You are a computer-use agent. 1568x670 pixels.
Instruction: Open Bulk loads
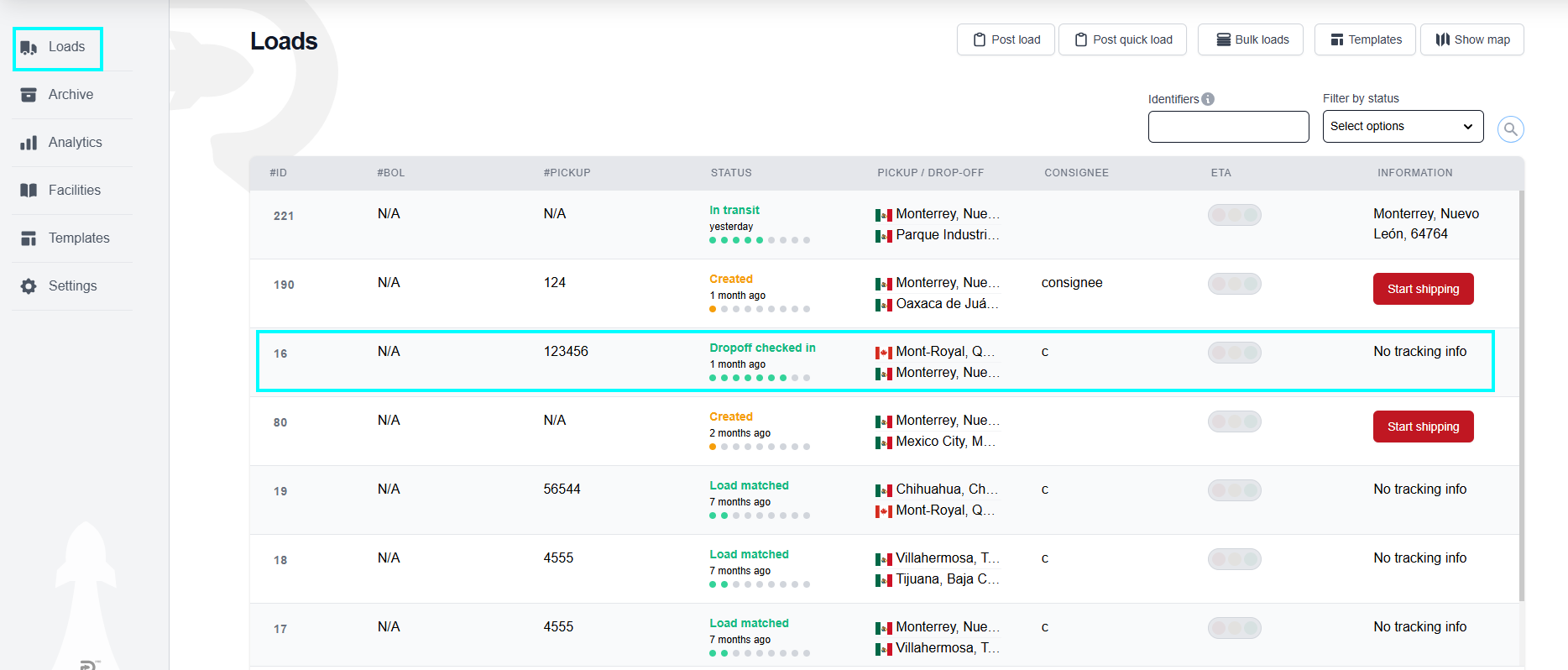click(x=1251, y=39)
